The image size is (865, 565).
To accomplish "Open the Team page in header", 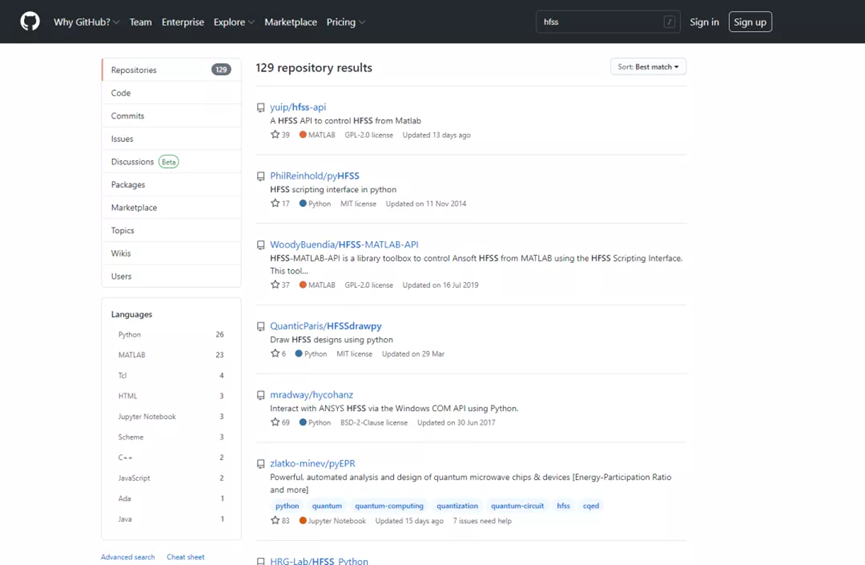I will [x=141, y=22].
